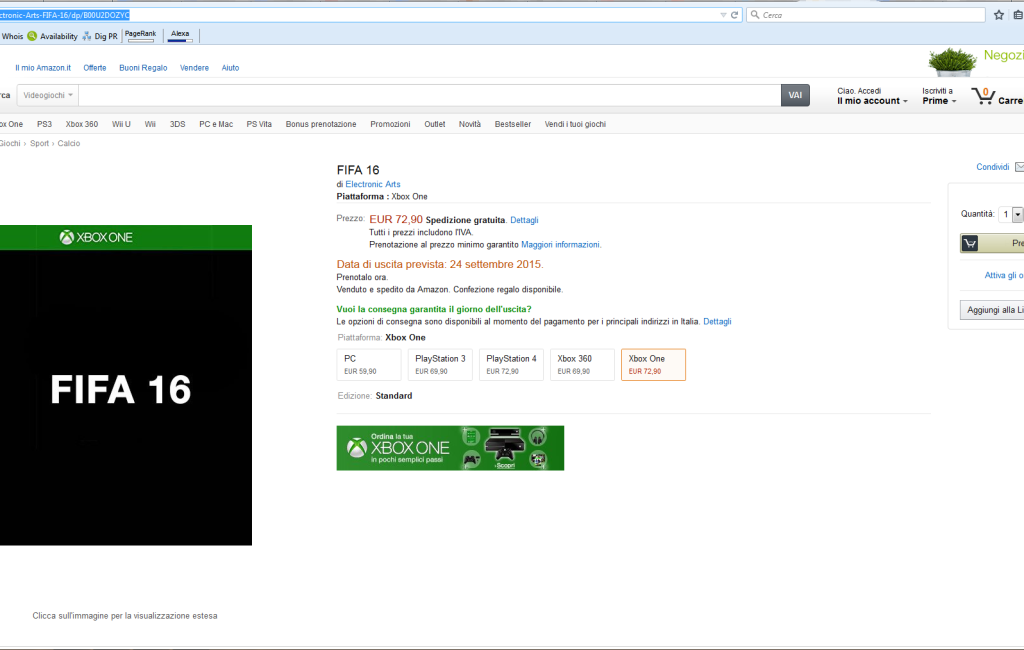This screenshot has width=1024, height=650.
Task: Click the Whois toolbar item
Action: point(12,37)
